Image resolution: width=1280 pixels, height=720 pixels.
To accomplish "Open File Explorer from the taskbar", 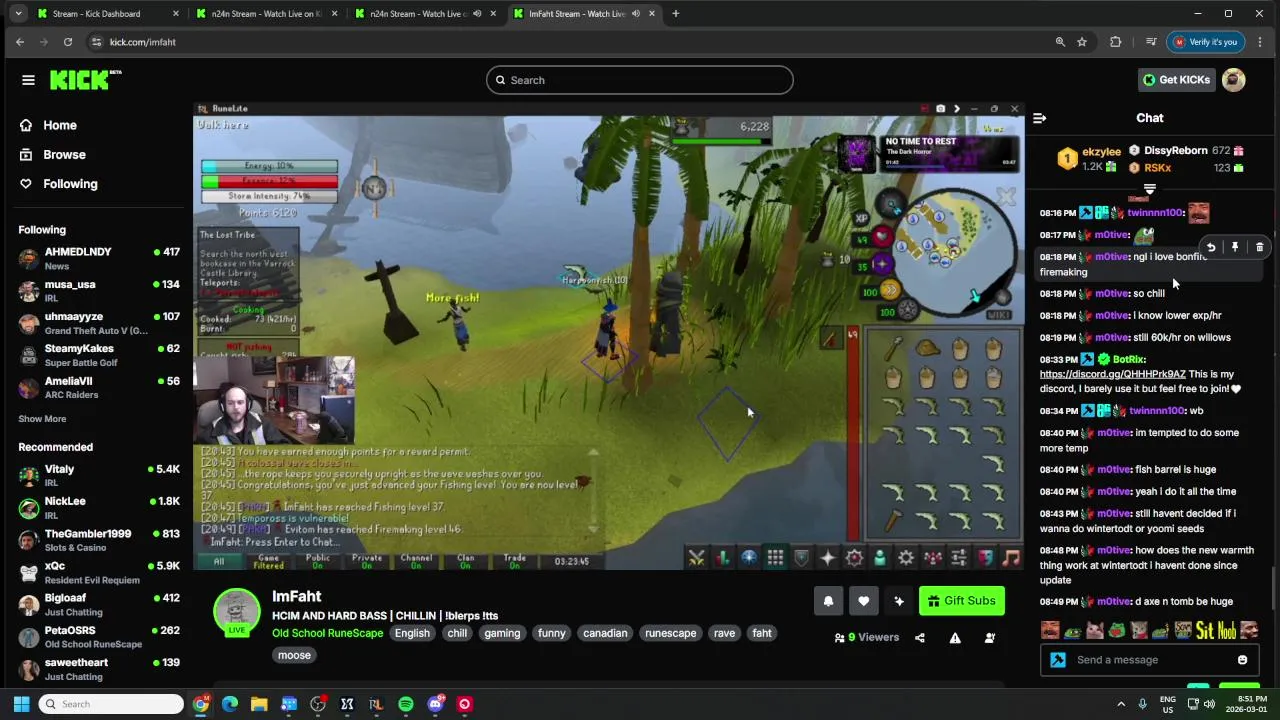I will coord(259,704).
